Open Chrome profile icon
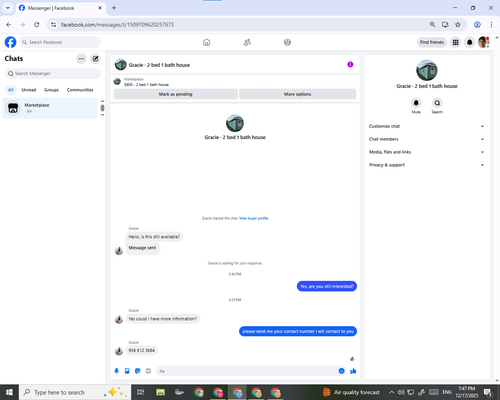 click(x=477, y=24)
